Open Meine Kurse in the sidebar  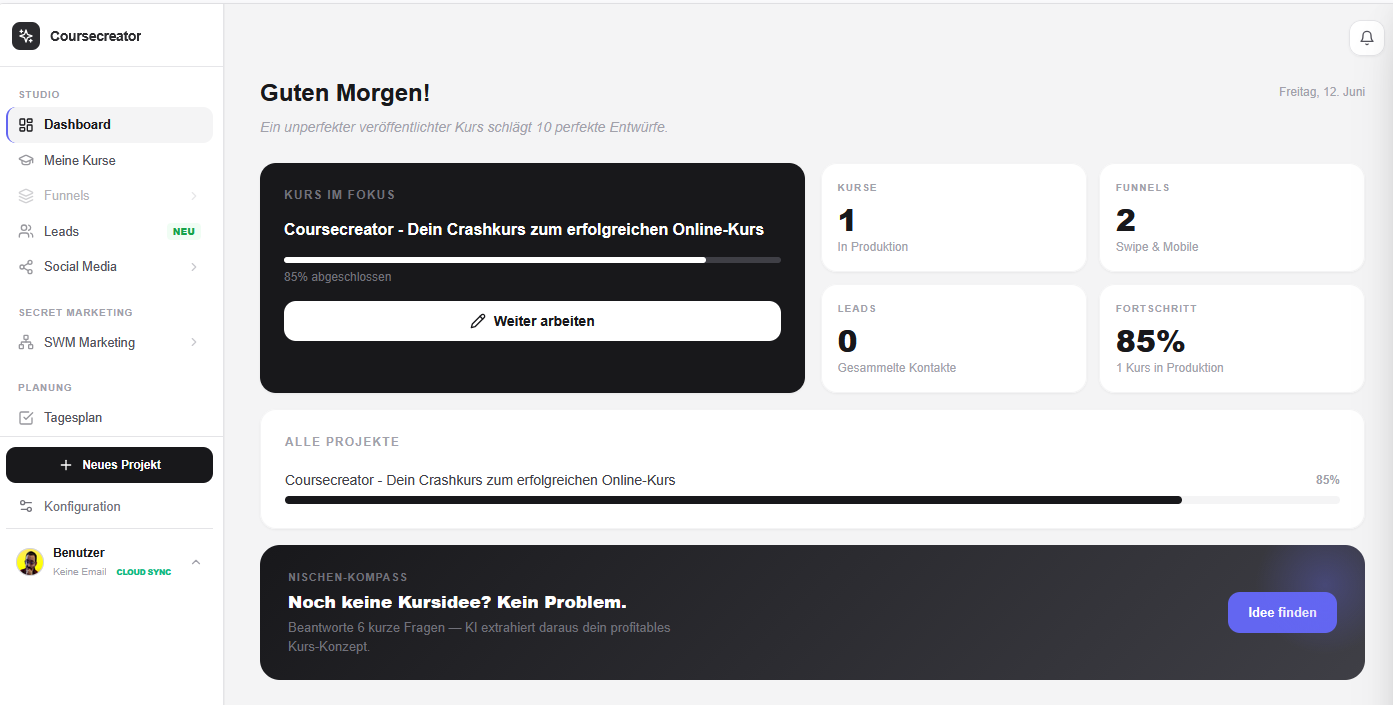[x=110, y=161]
